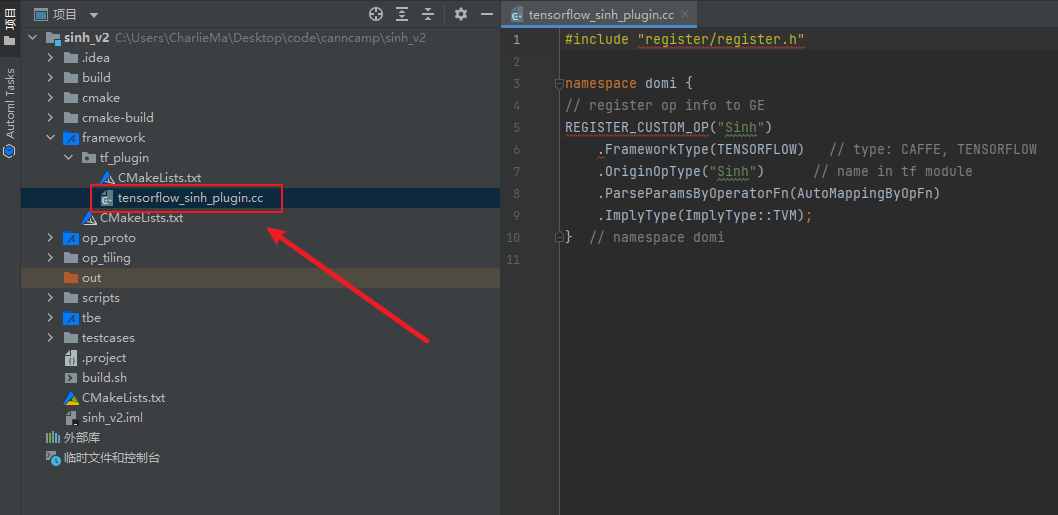This screenshot has width=1058, height=515.
Task: Expand the testcases folder
Action: [51, 337]
